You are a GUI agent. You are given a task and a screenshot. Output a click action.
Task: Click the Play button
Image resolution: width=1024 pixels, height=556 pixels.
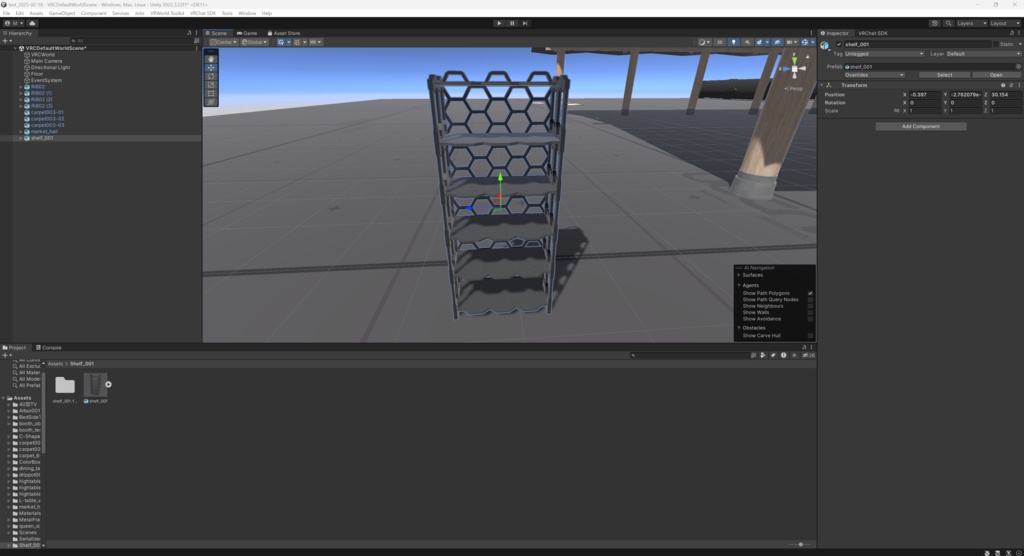point(499,23)
